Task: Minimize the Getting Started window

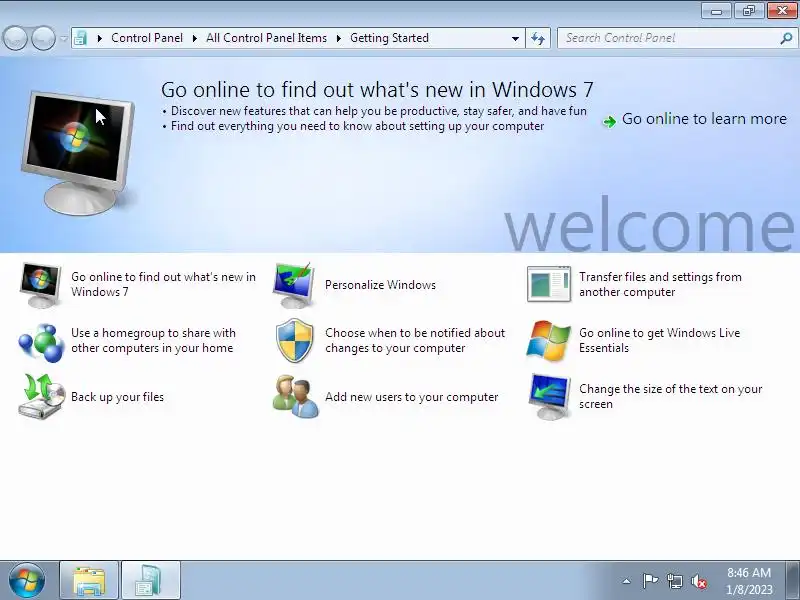Action: click(716, 10)
